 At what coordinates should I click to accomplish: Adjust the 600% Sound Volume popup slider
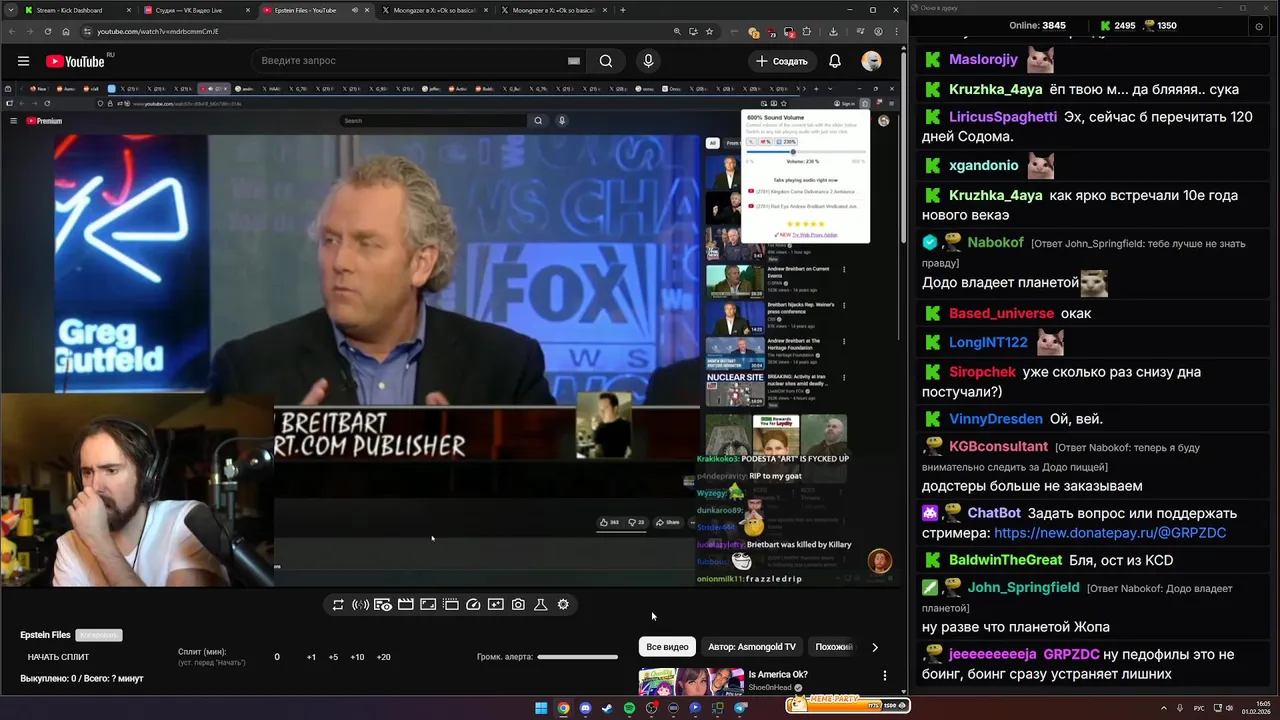coord(805,152)
